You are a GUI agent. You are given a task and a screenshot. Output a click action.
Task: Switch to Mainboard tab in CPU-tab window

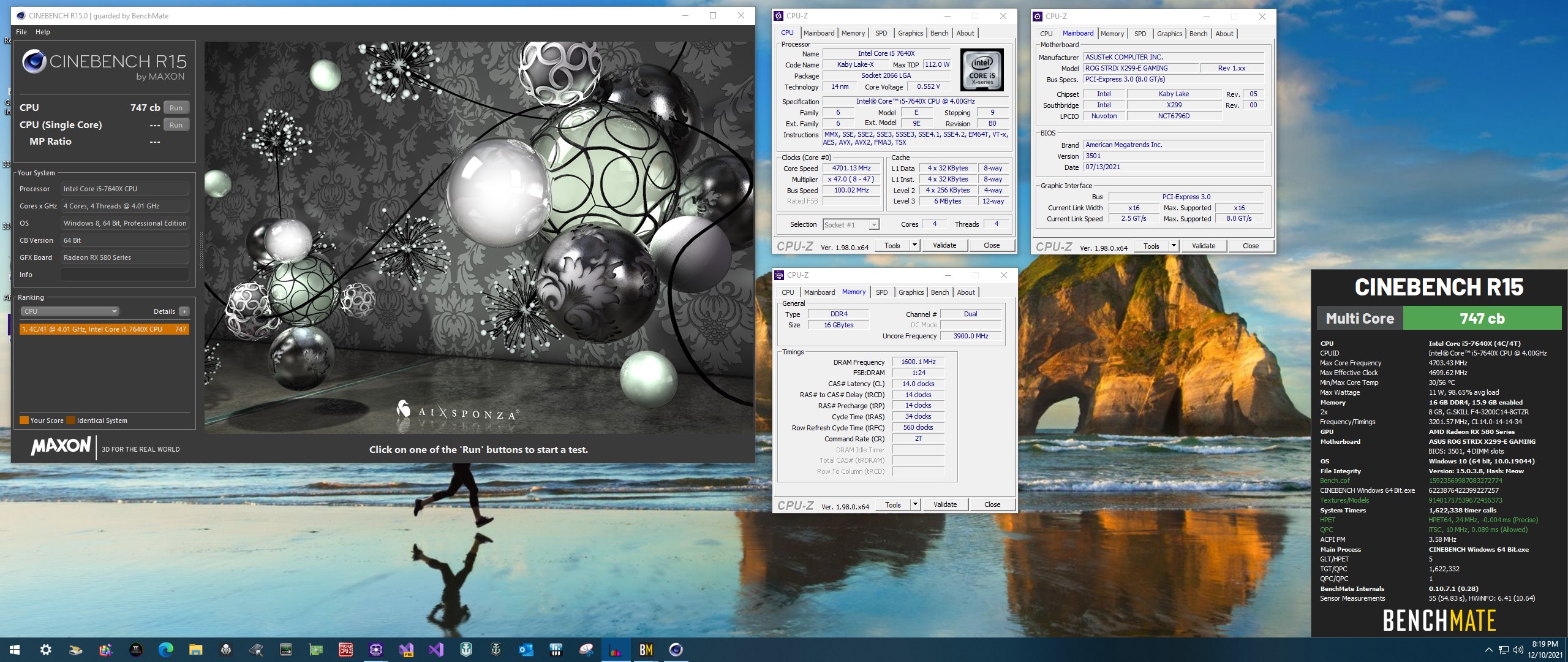click(x=819, y=33)
